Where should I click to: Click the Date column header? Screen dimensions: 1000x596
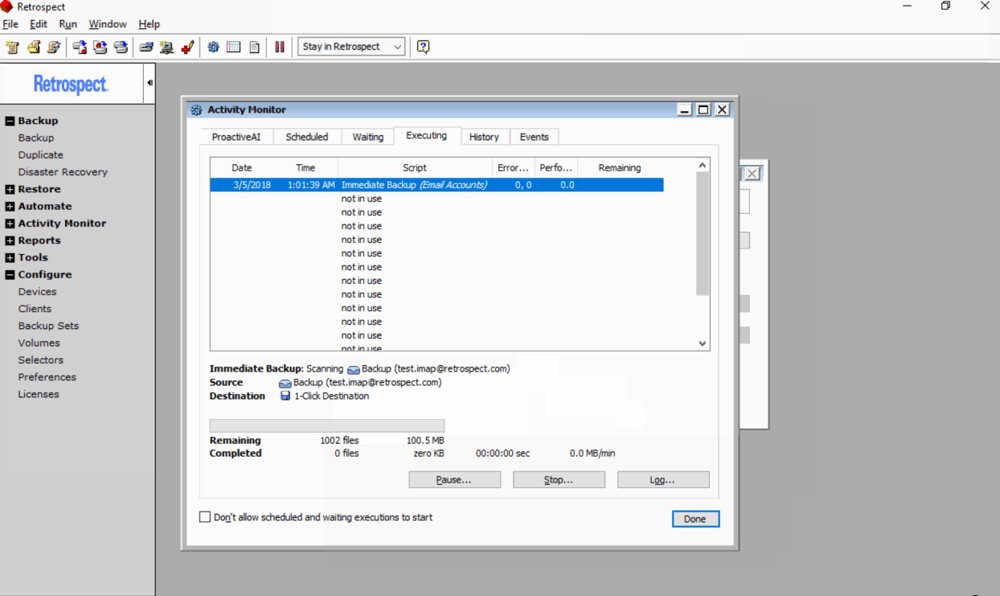(242, 168)
